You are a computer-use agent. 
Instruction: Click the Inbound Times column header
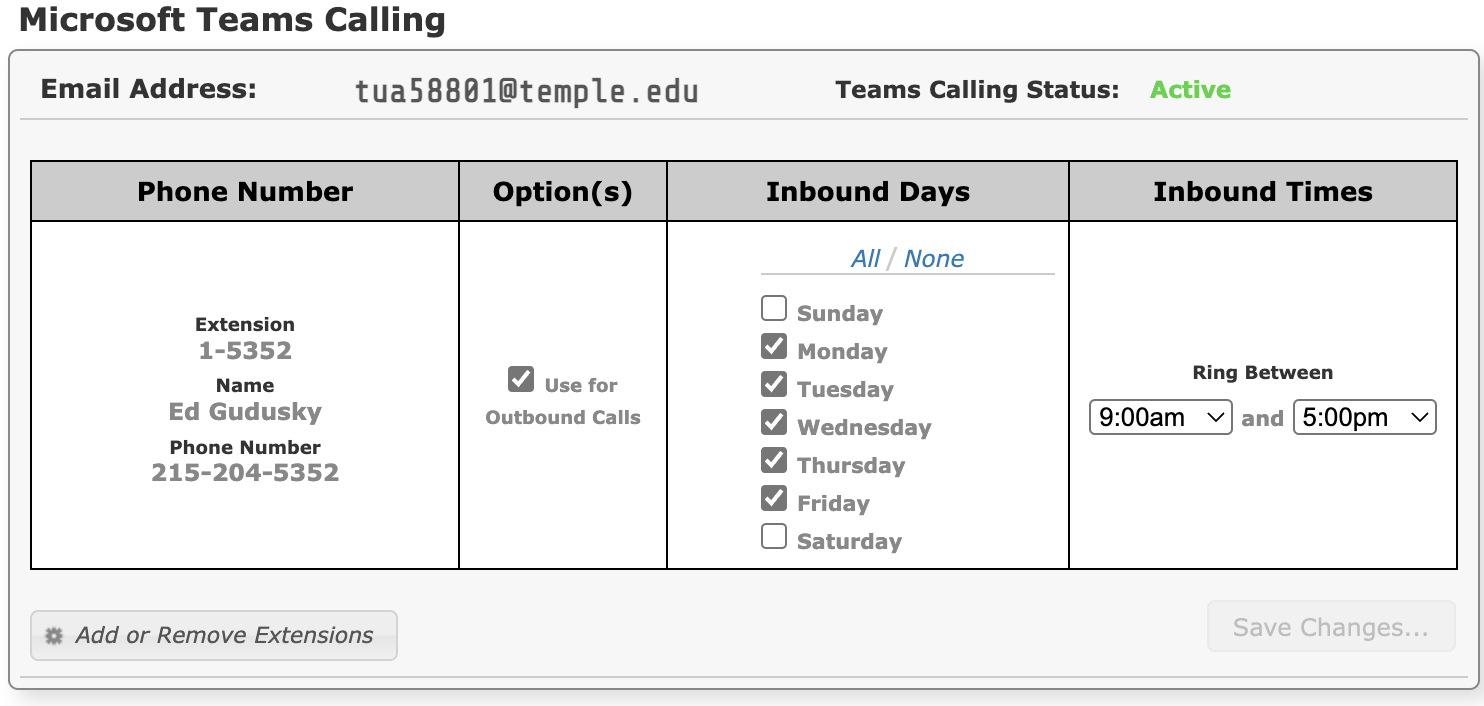[1263, 192]
